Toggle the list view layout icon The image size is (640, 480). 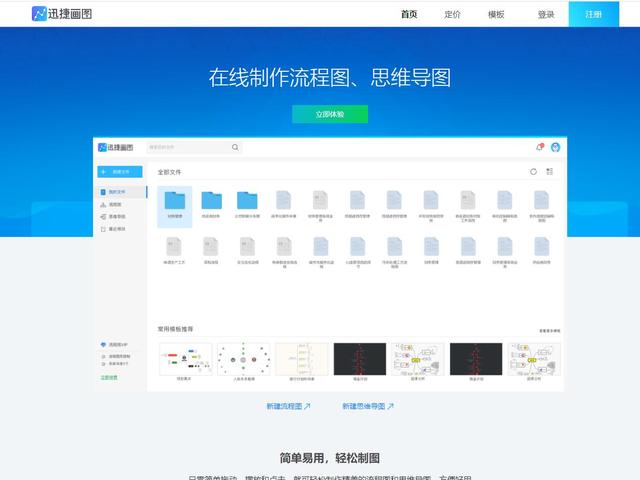point(549,171)
